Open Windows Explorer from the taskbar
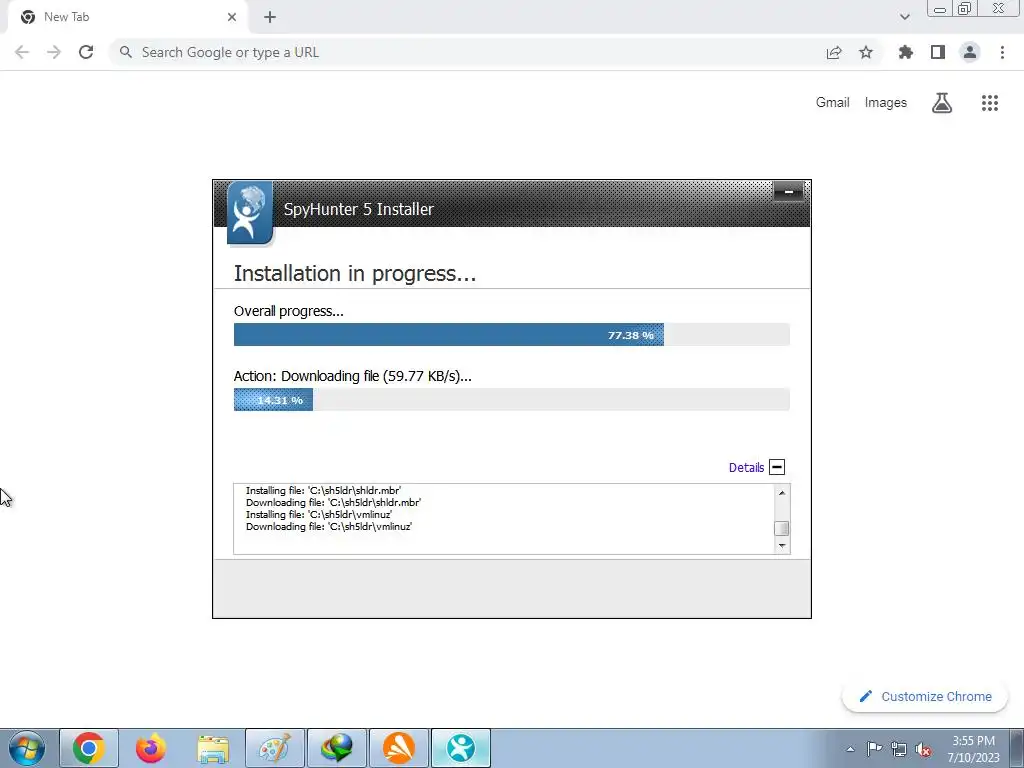 click(x=213, y=748)
